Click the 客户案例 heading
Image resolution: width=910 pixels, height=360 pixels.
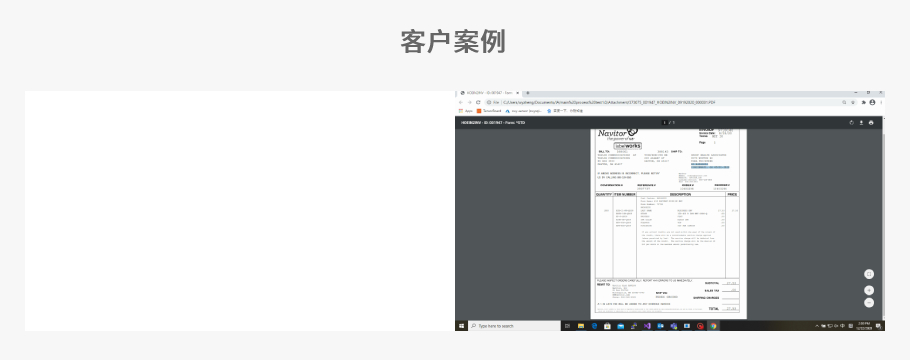point(453,41)
